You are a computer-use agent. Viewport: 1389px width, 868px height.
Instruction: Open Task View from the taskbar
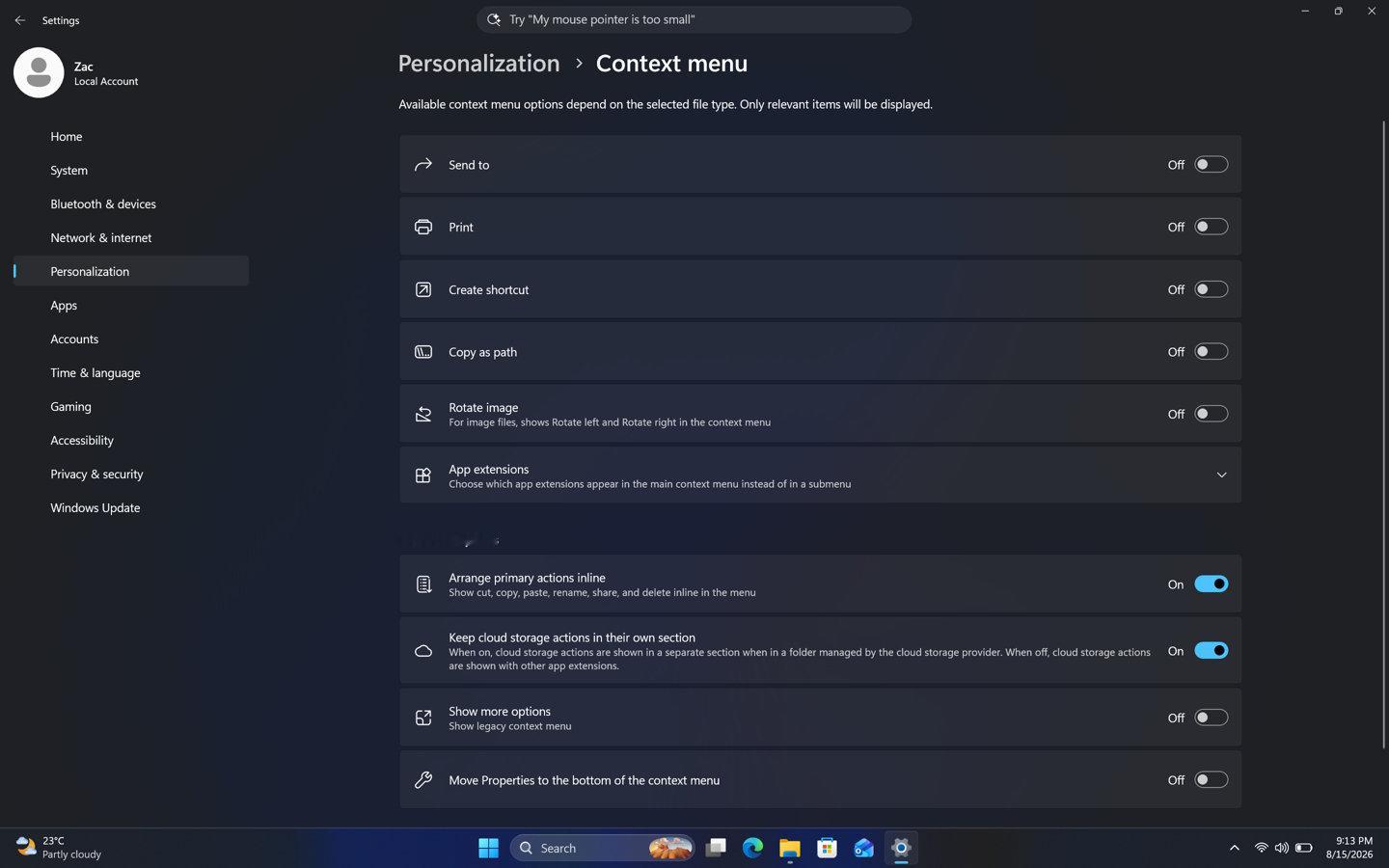pos(716,848)
